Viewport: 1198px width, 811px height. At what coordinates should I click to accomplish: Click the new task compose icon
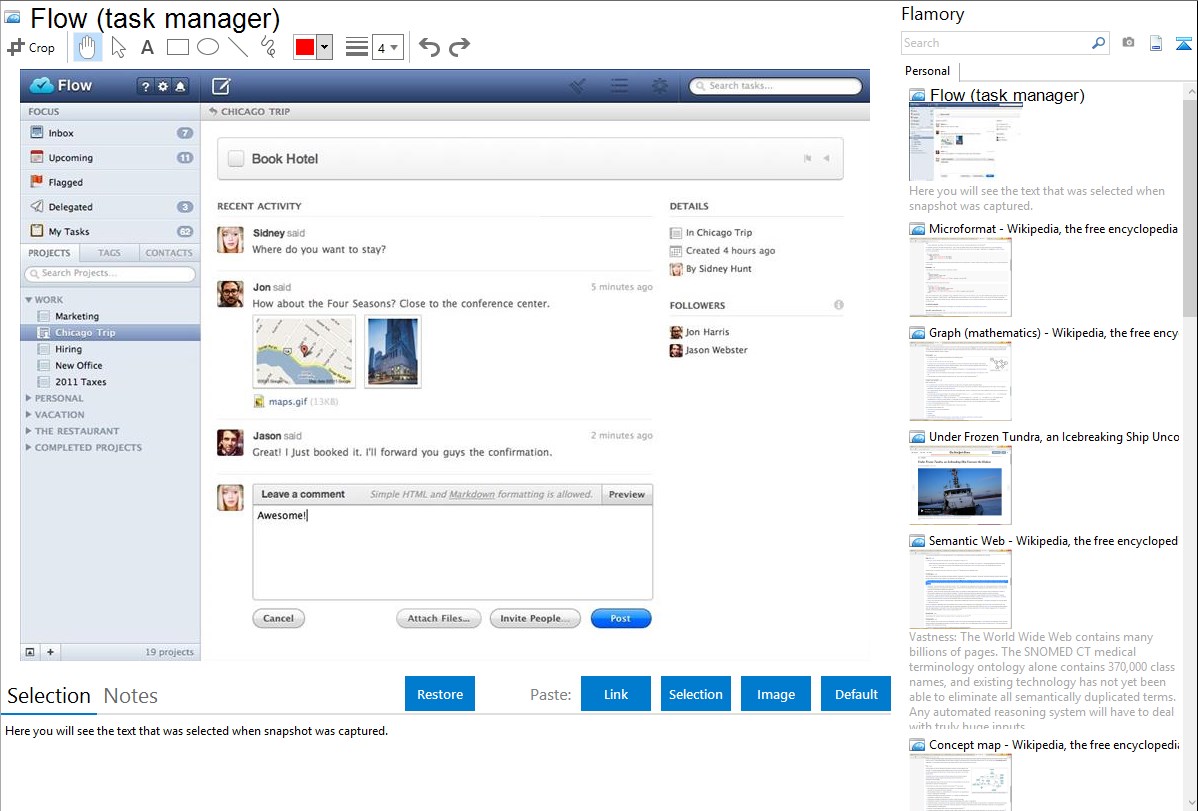click(x=221, y=86)
